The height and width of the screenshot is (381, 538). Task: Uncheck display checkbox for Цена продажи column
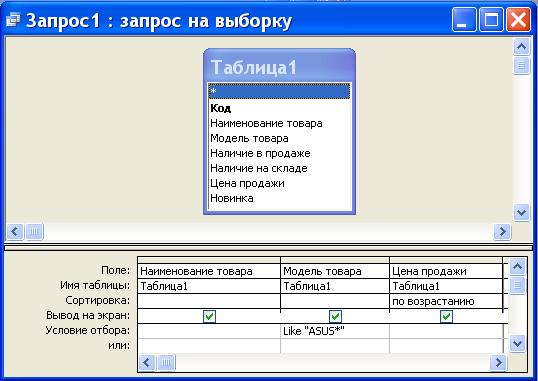pos(446,316)
